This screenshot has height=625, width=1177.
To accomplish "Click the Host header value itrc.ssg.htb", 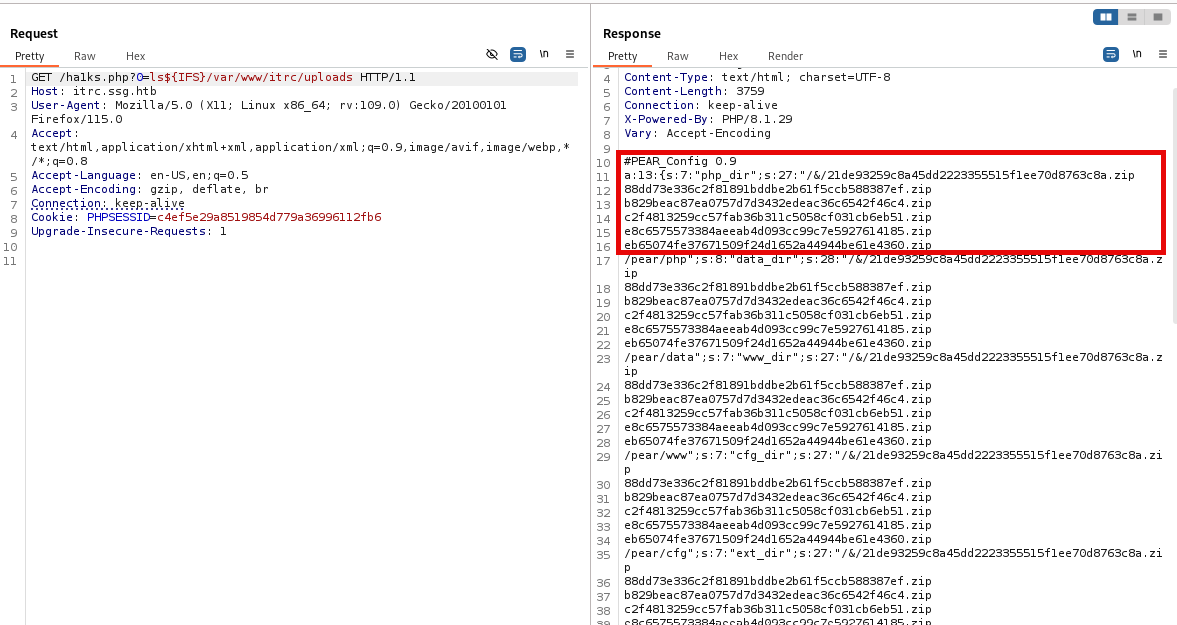I will pos(115,92).
